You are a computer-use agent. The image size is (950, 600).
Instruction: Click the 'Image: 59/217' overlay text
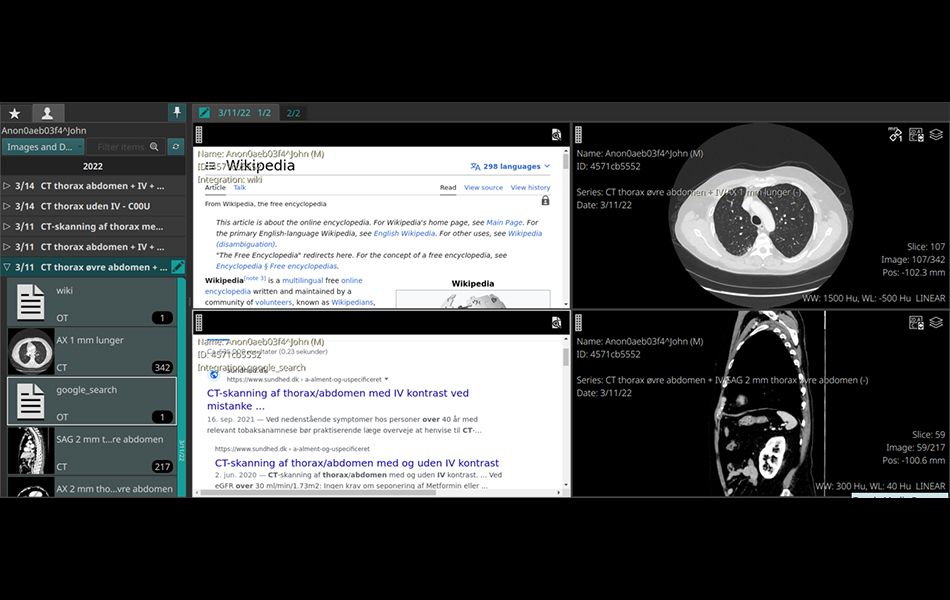click(x=915, y=447)
